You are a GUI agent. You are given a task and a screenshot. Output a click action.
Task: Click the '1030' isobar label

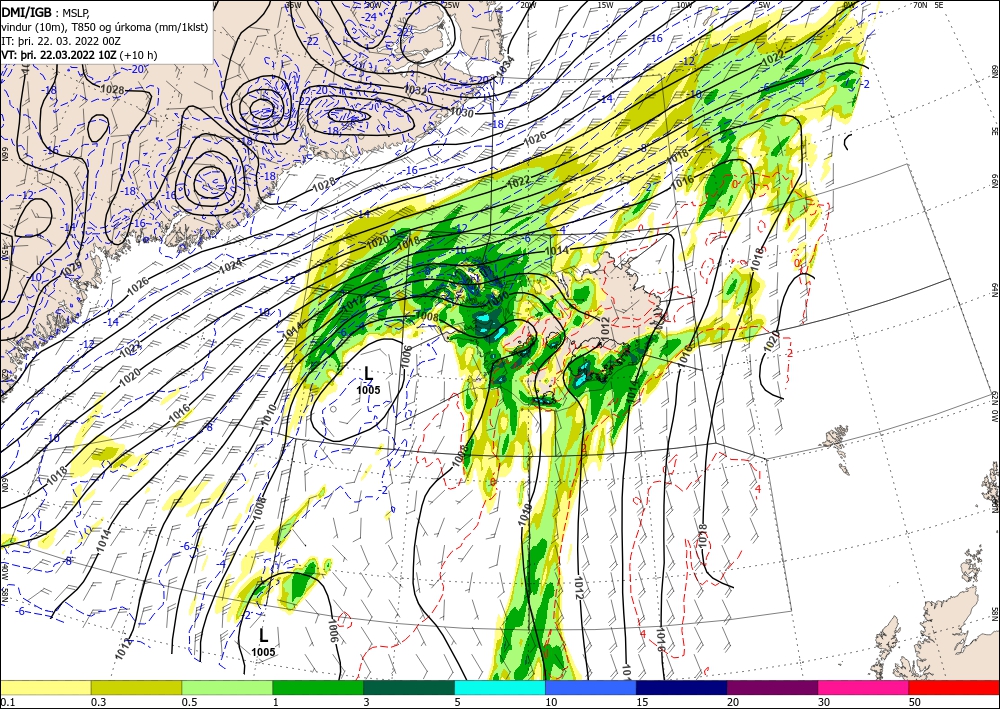click(x=462, y=112)
